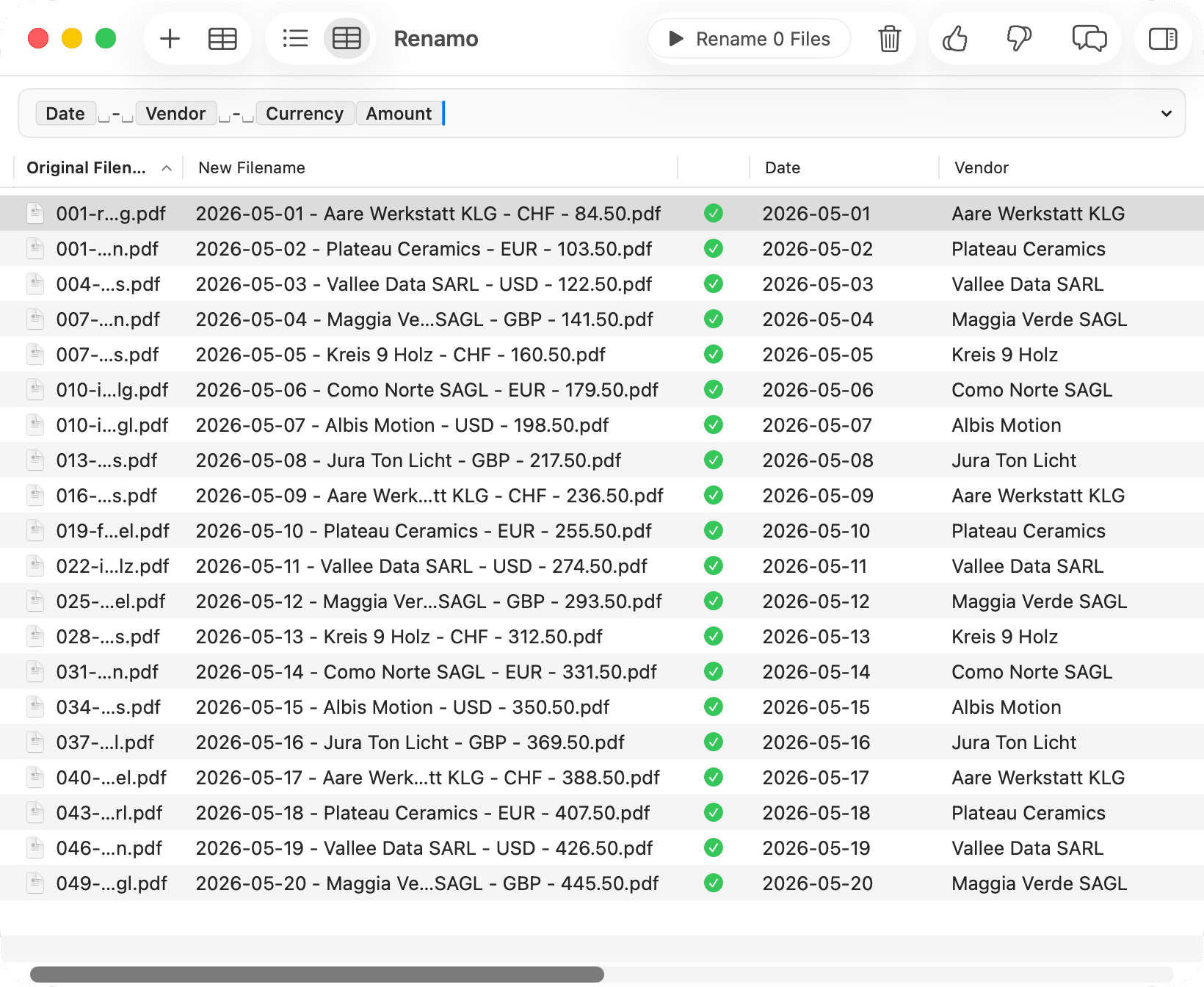
Task: Click the PDF file icon for 001-r...g.pdf
Action: (35, 214)
